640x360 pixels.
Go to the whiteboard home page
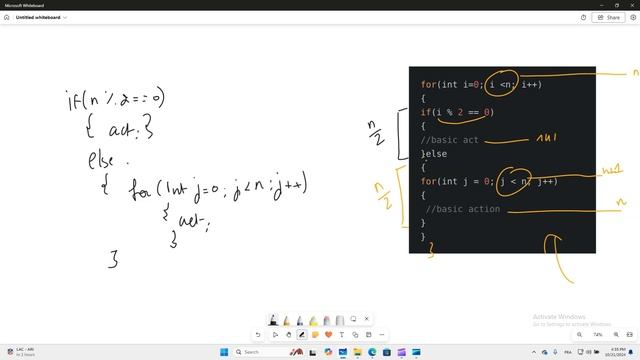tap(7, 18)
